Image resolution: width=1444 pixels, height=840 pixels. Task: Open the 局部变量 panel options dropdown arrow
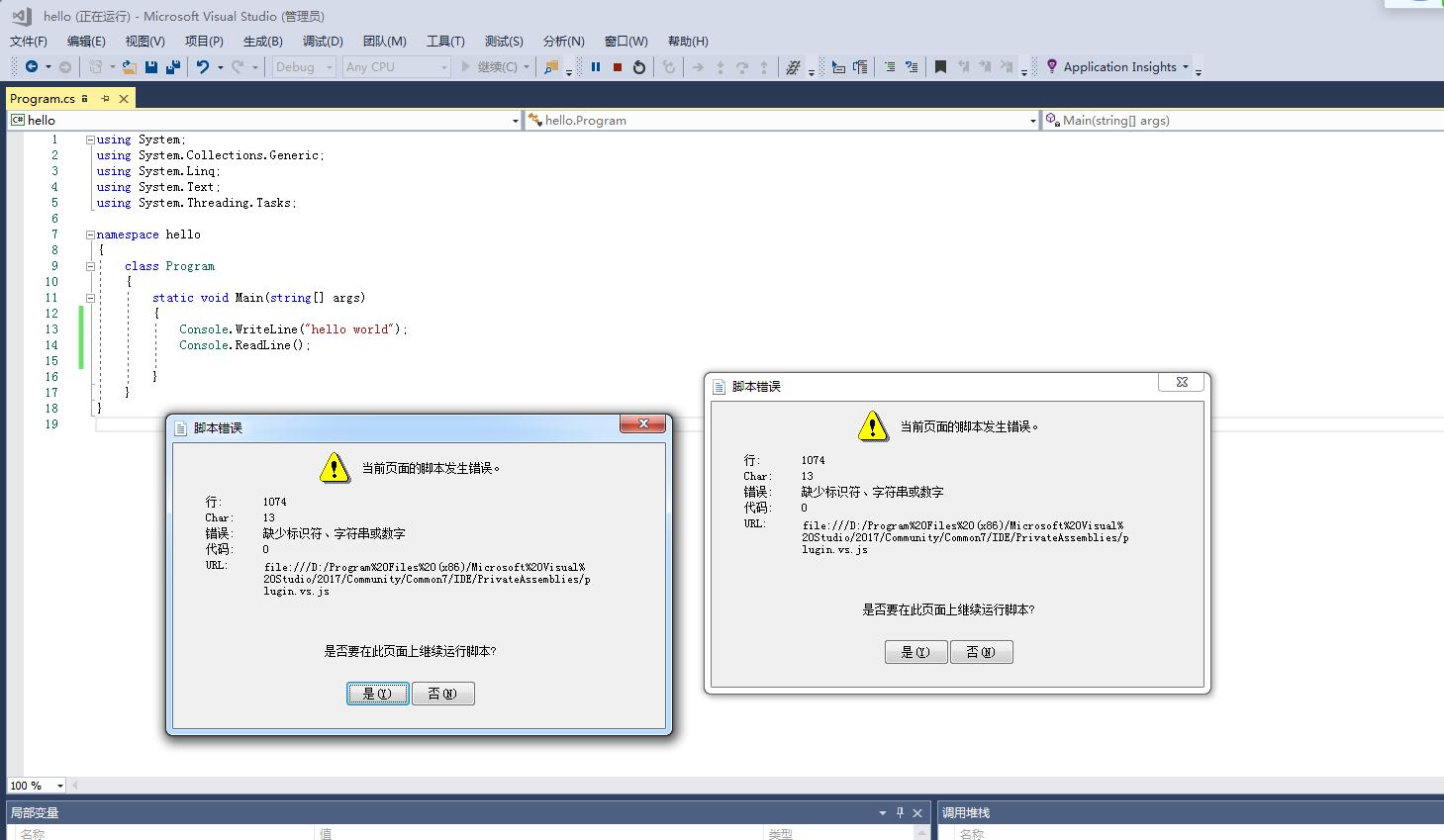click(x=882, y=813)
